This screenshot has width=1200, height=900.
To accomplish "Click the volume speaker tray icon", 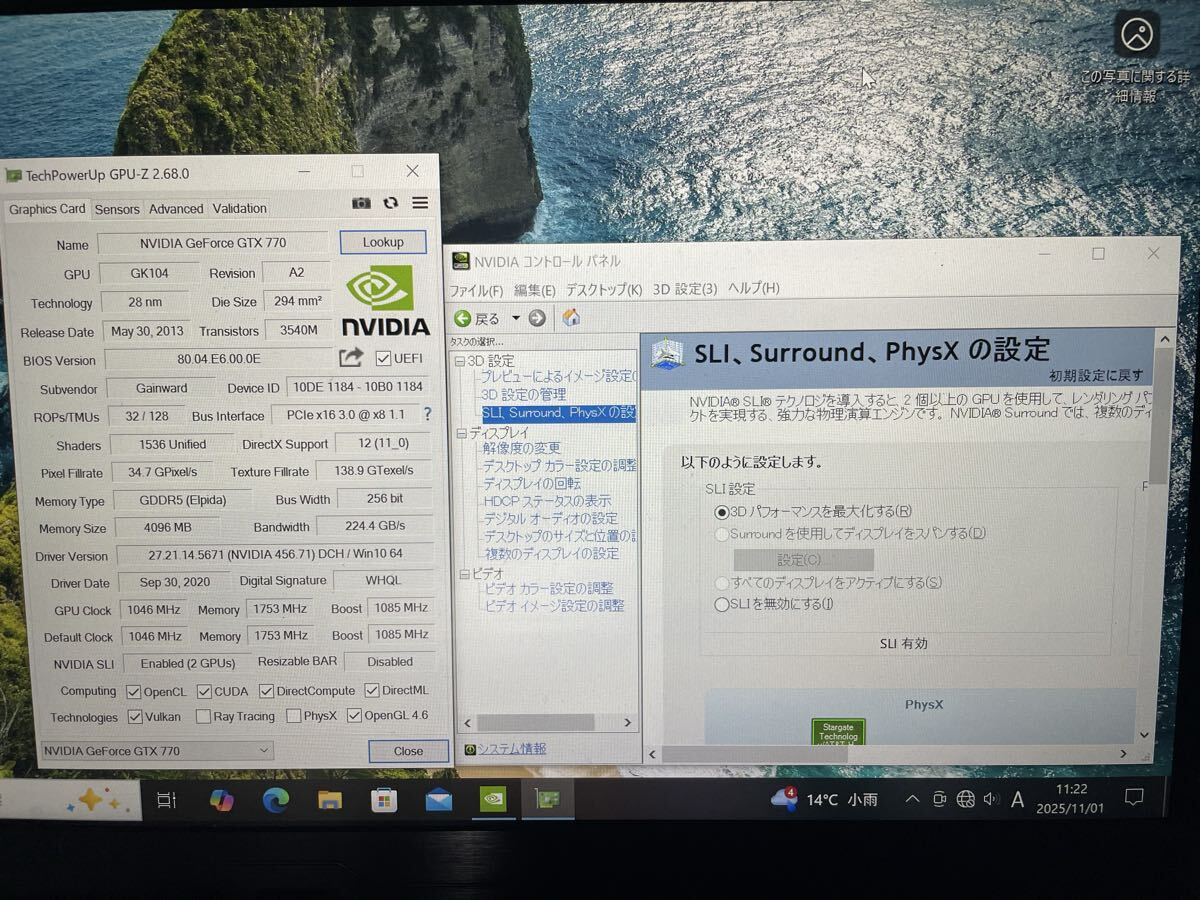I will [x=991, y=799].
